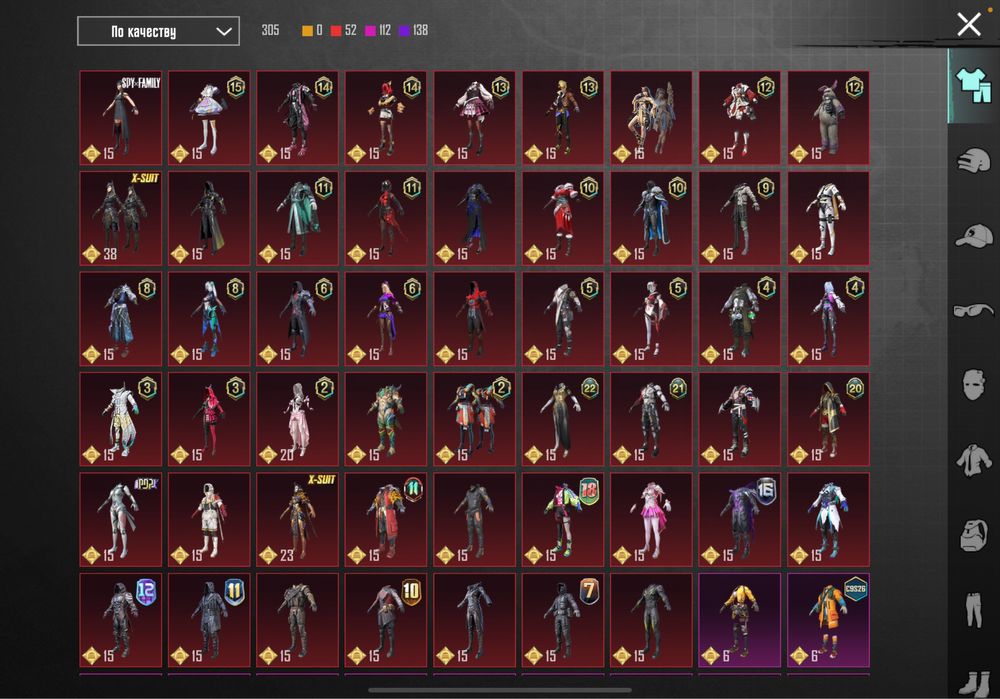The width and height of the screenshot is (1000, 699).
Task: Click the purple quality counter showing 138
Action: click(x=413, y=30)
